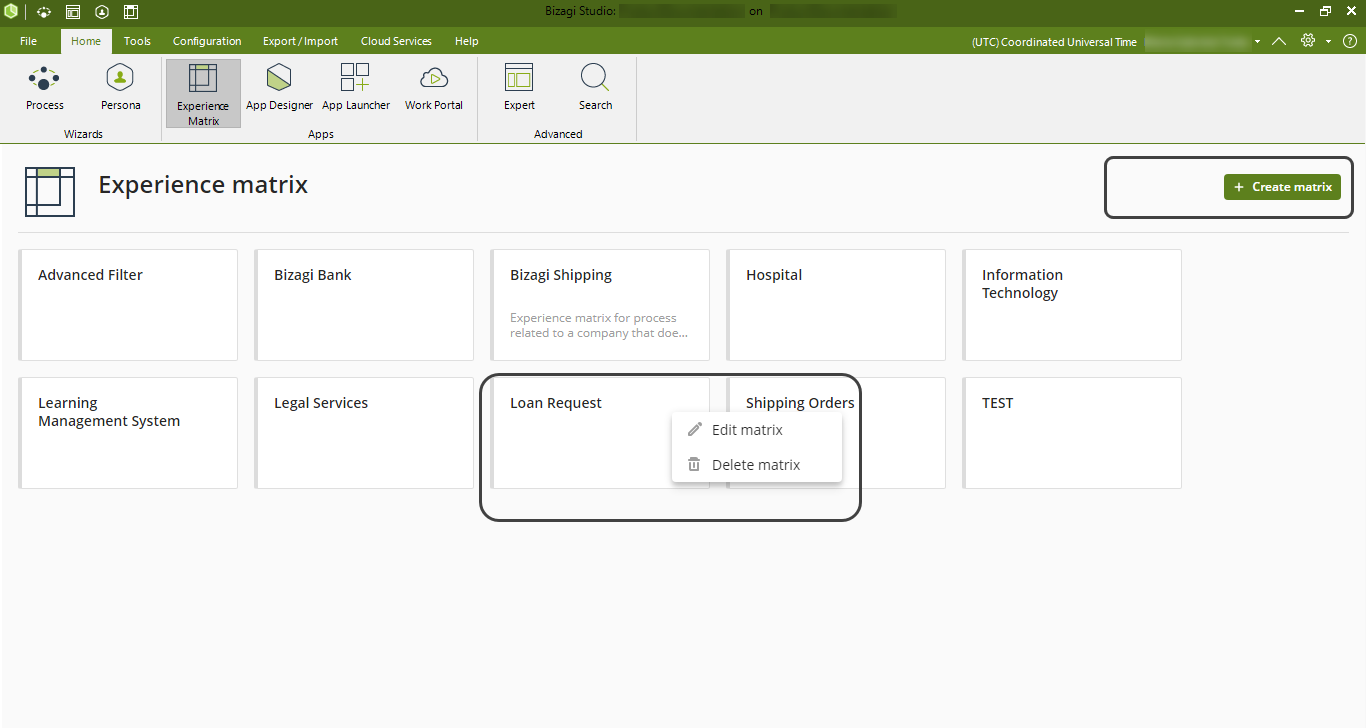
Task: Expand the time zone dropdown arrow
Action: (x=1257, y=42)
